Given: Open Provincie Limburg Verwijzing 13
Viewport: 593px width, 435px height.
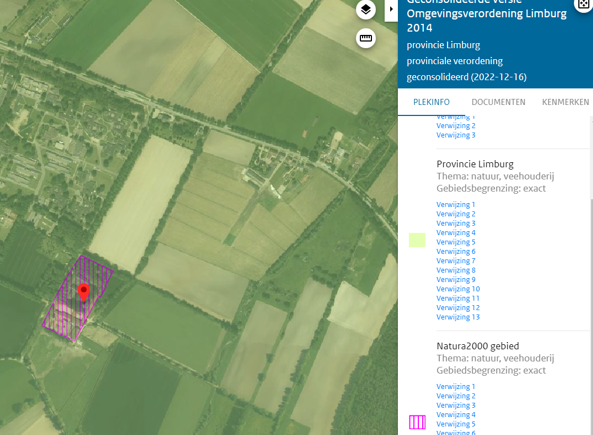Looking at the screenshot, I should click(458, 317).
